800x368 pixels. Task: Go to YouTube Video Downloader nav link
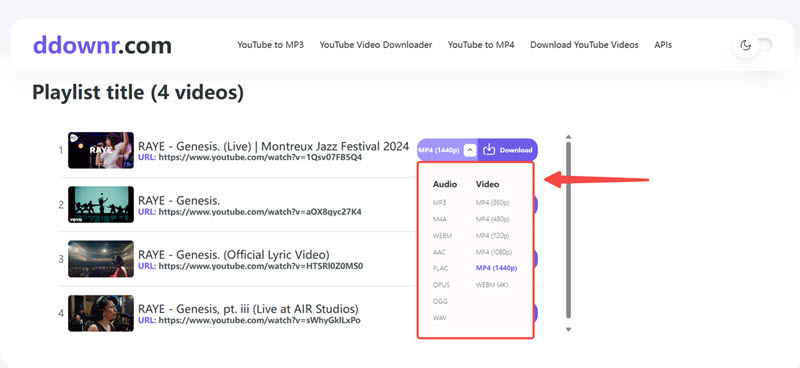pos(376,45)
